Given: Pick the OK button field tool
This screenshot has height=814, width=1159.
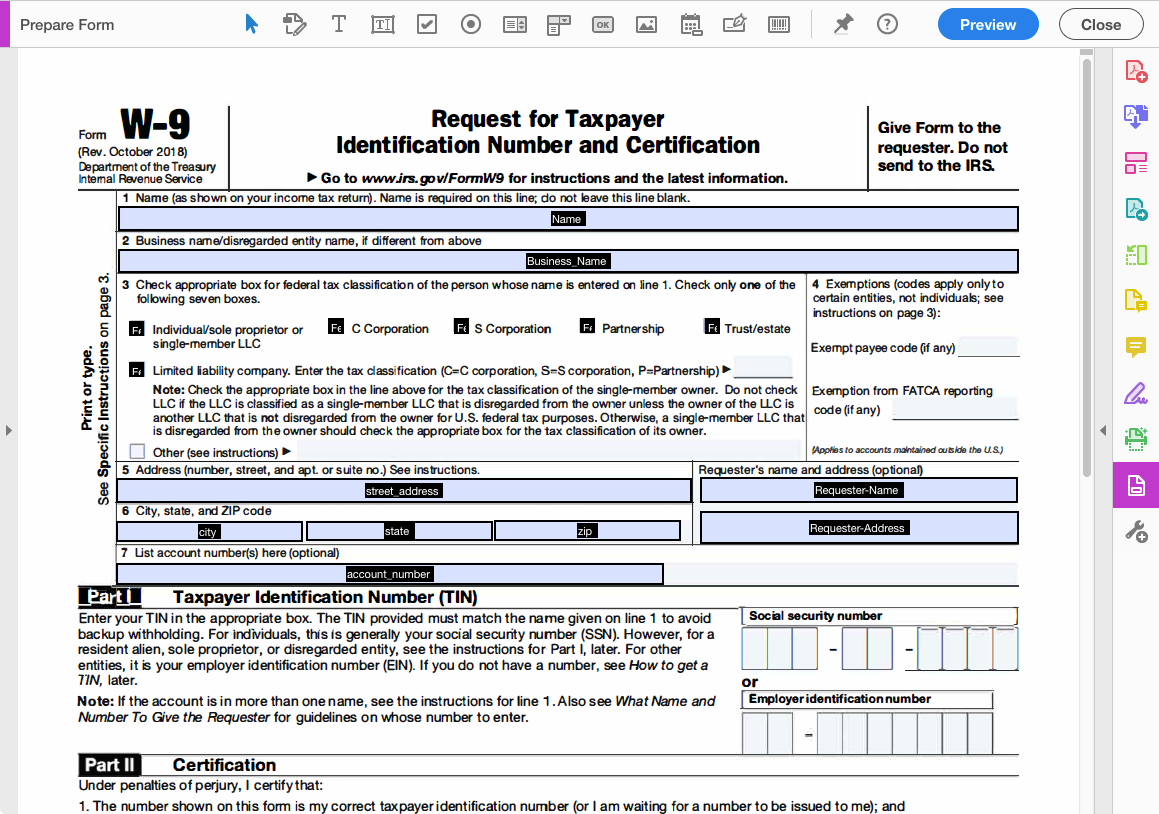Looking at the screenshot, I should click(x=602, y=24).
